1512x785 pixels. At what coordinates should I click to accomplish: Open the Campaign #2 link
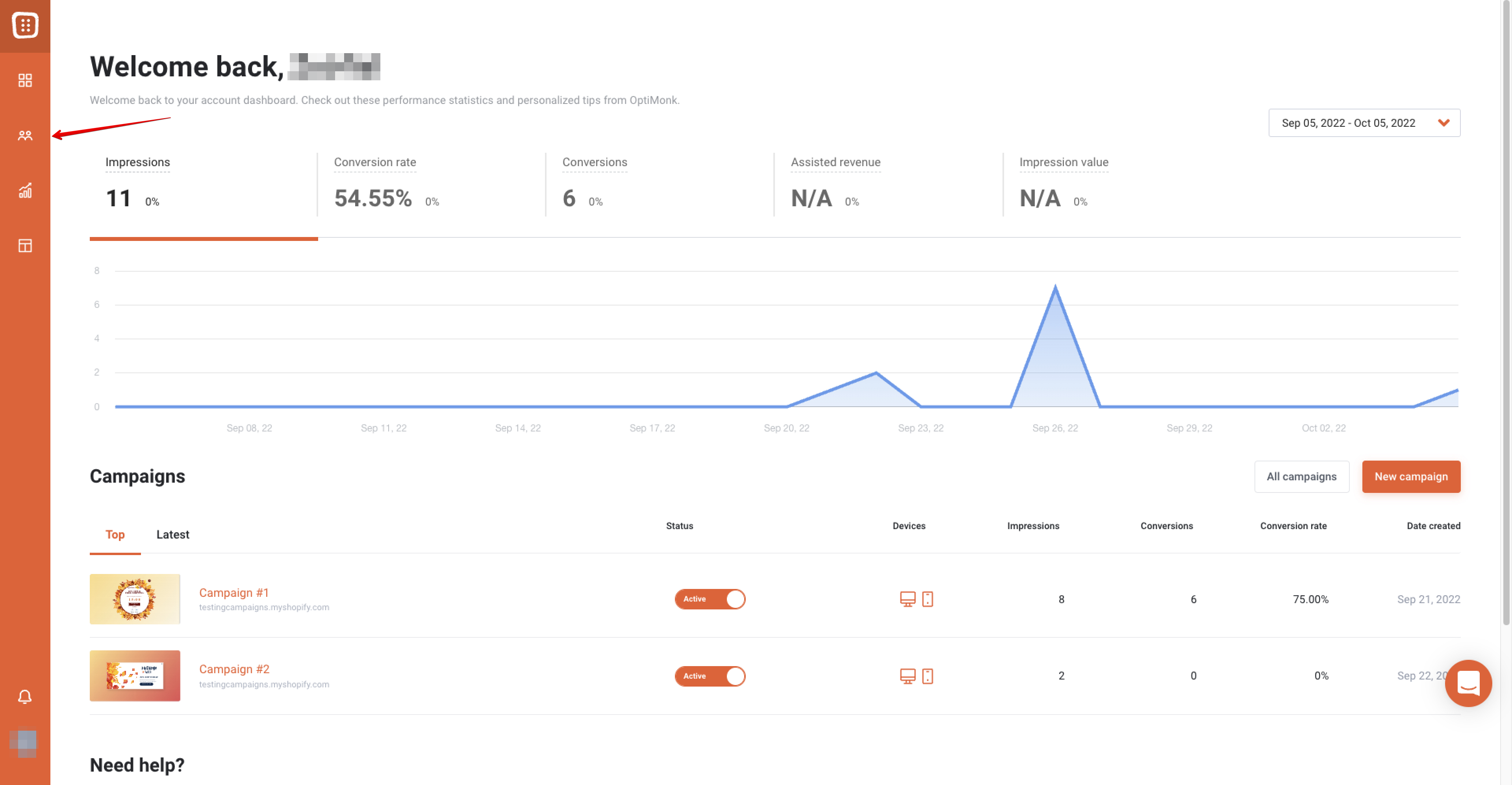(x=234, y=669)
